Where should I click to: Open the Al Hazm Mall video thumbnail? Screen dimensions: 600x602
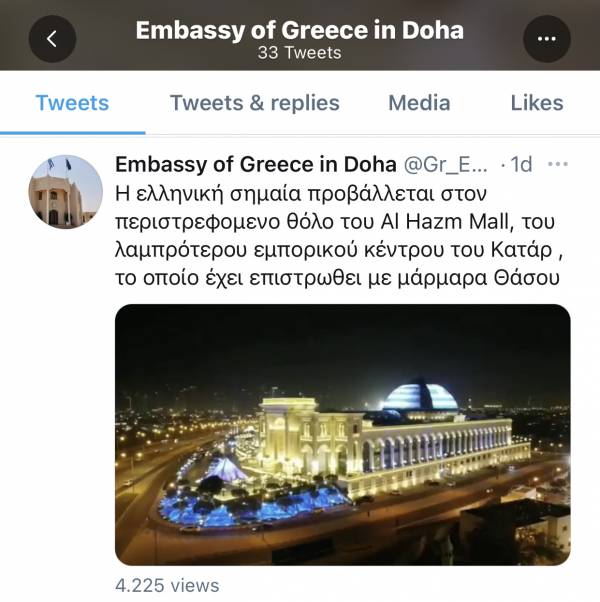[343, 435]
